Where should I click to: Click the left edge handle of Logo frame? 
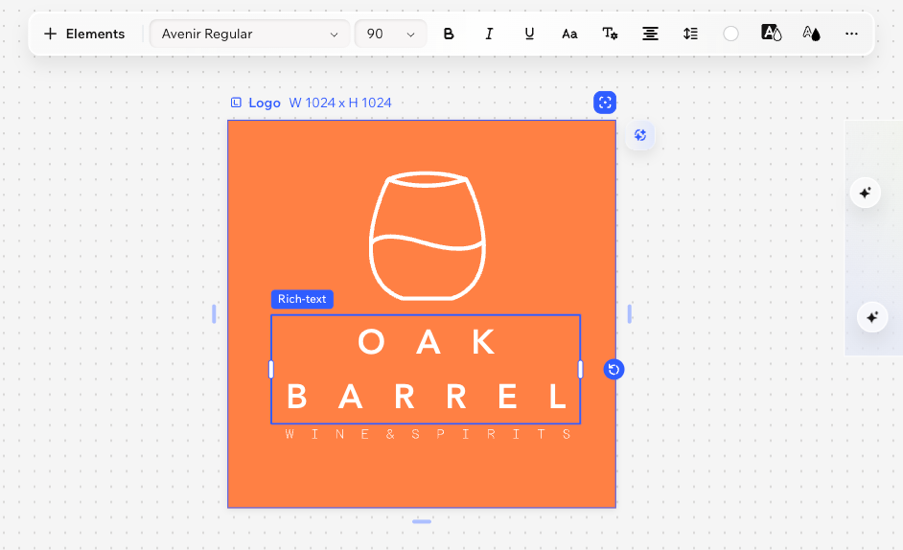pos(214,314)
